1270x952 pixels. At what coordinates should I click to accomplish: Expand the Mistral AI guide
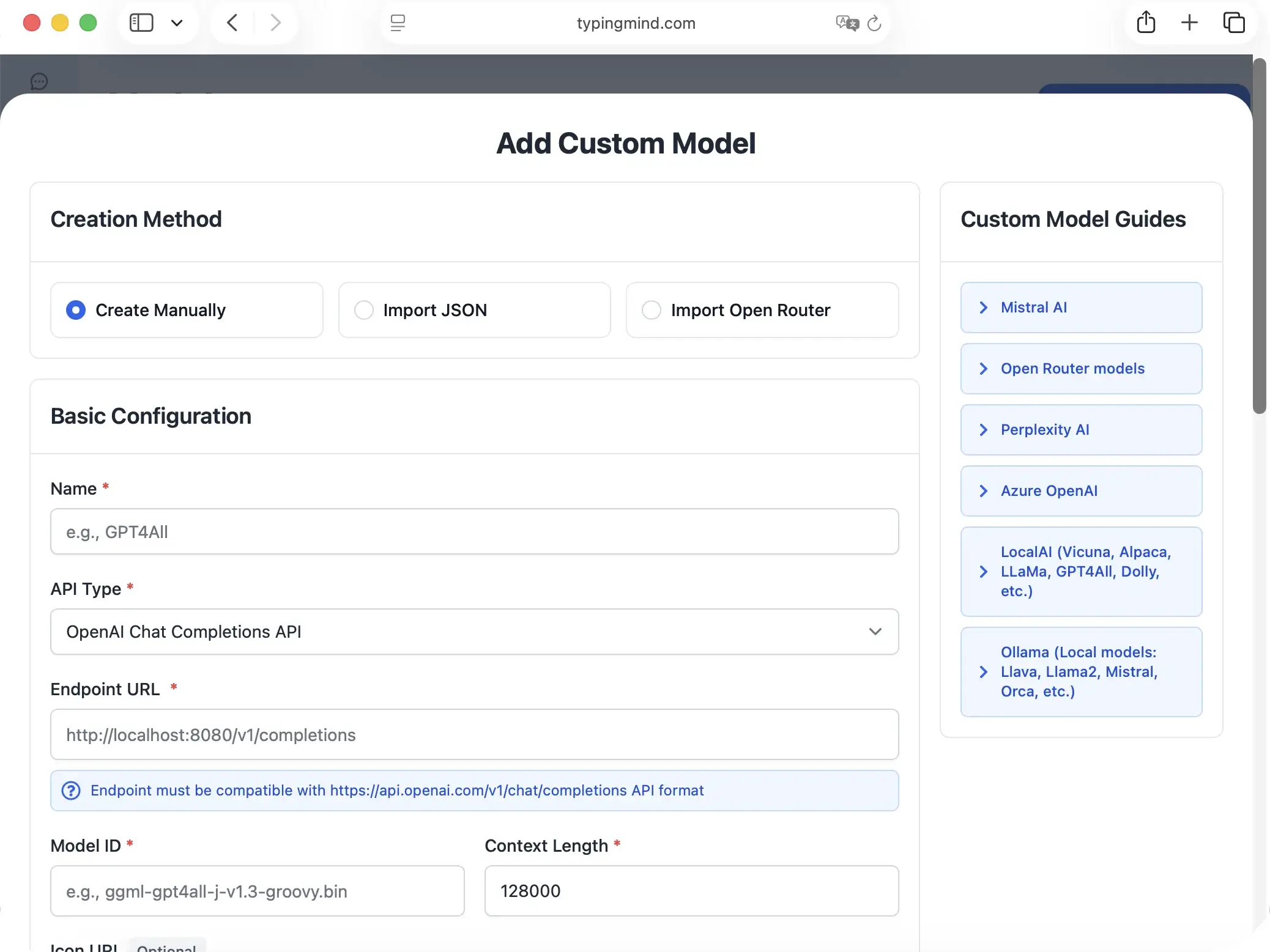[1081, 308]
